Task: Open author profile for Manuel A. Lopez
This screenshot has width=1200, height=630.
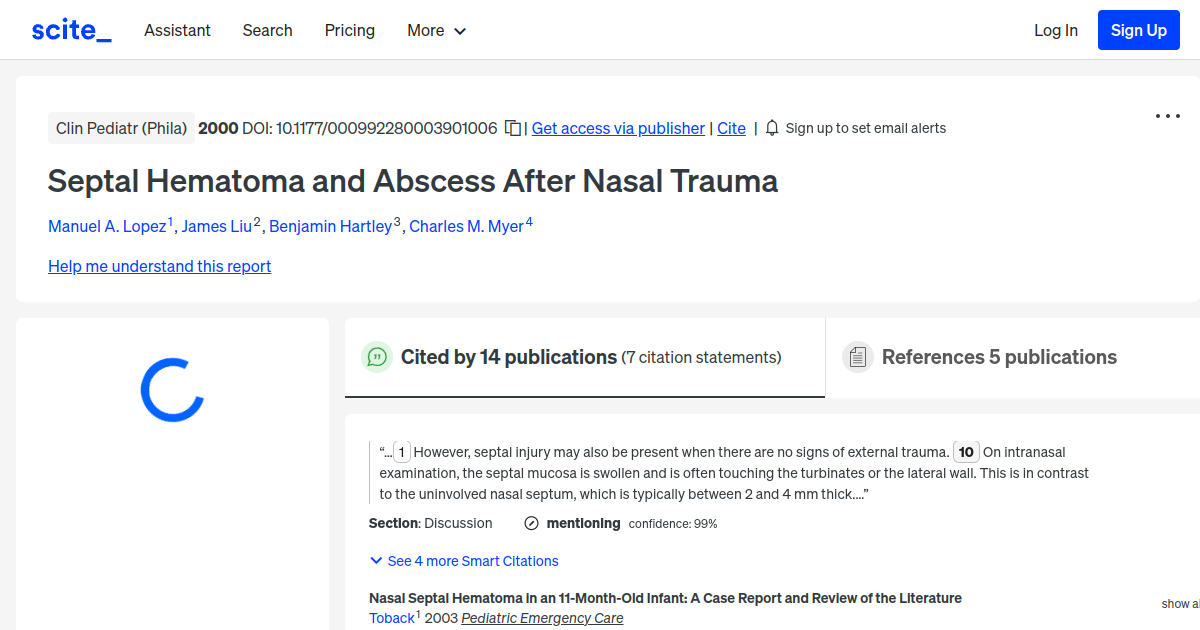Action: point(108,226)
